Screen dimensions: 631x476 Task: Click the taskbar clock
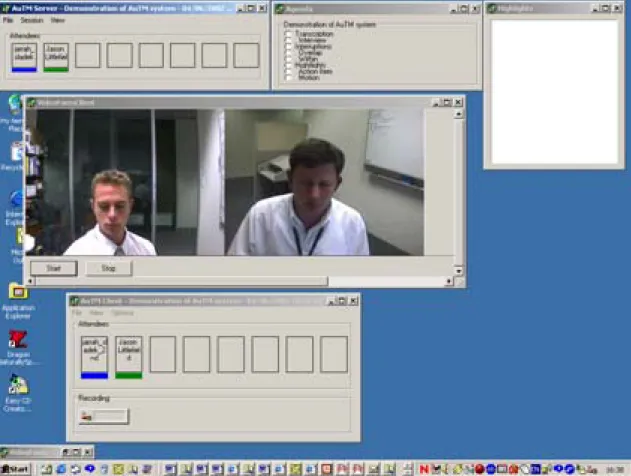pos(614,470)
